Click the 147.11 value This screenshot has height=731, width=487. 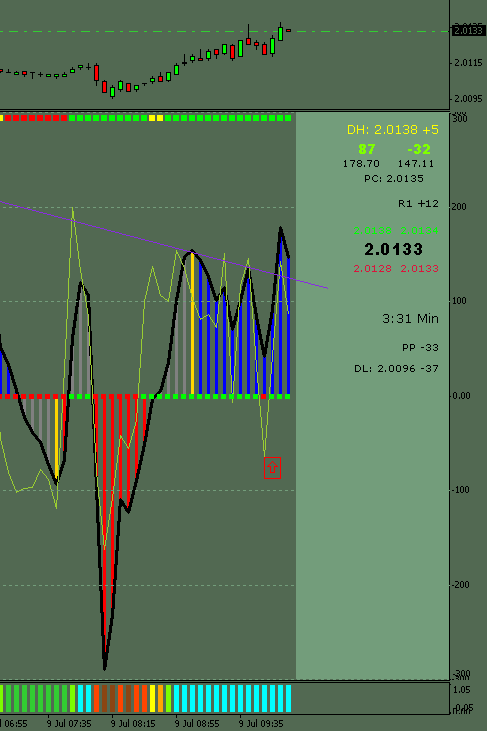click(416, 164)
